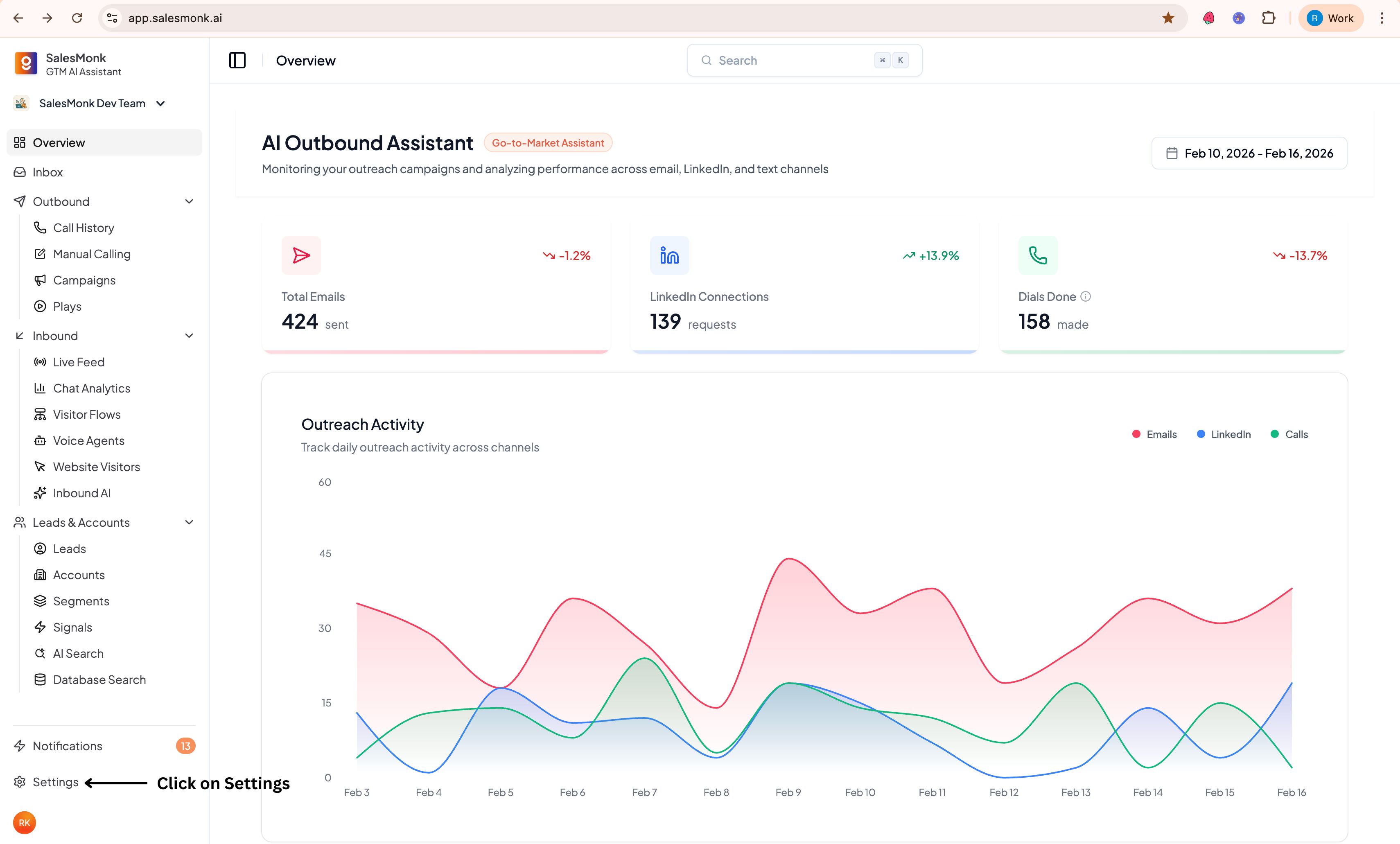Collapse the Outbound section chevron
Screen dimensions: 1400x844
(189, 202)
